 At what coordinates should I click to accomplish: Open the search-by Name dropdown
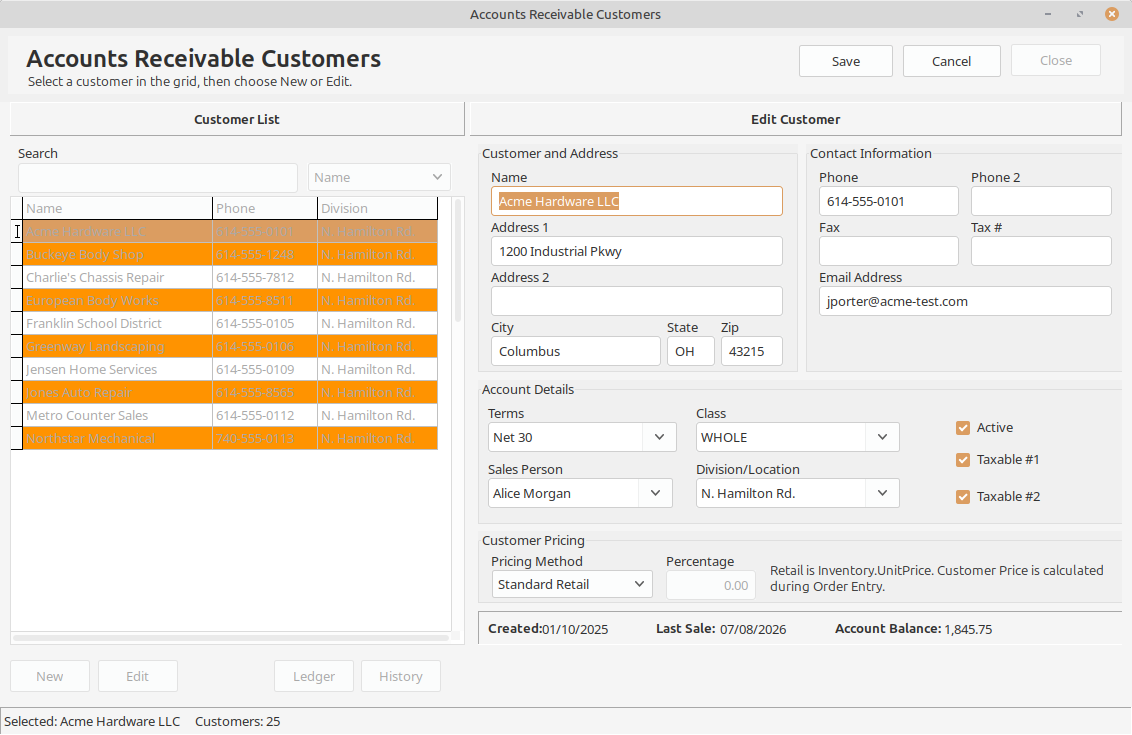coord(379,178)
